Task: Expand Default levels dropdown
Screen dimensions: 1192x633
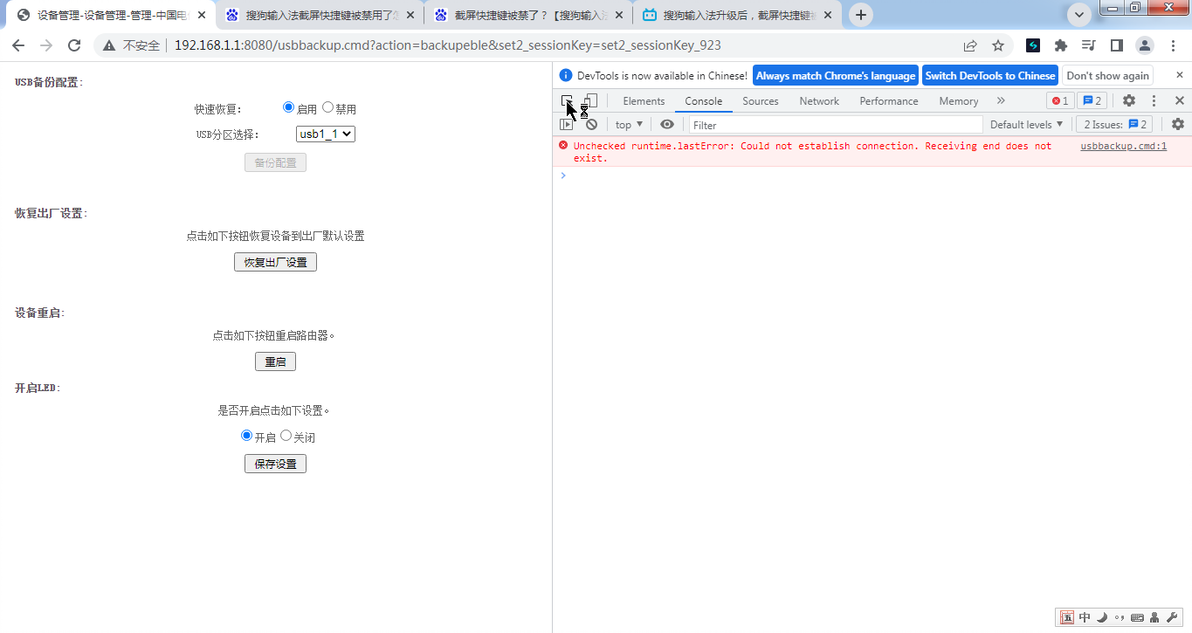Action: coord(1026,125)
